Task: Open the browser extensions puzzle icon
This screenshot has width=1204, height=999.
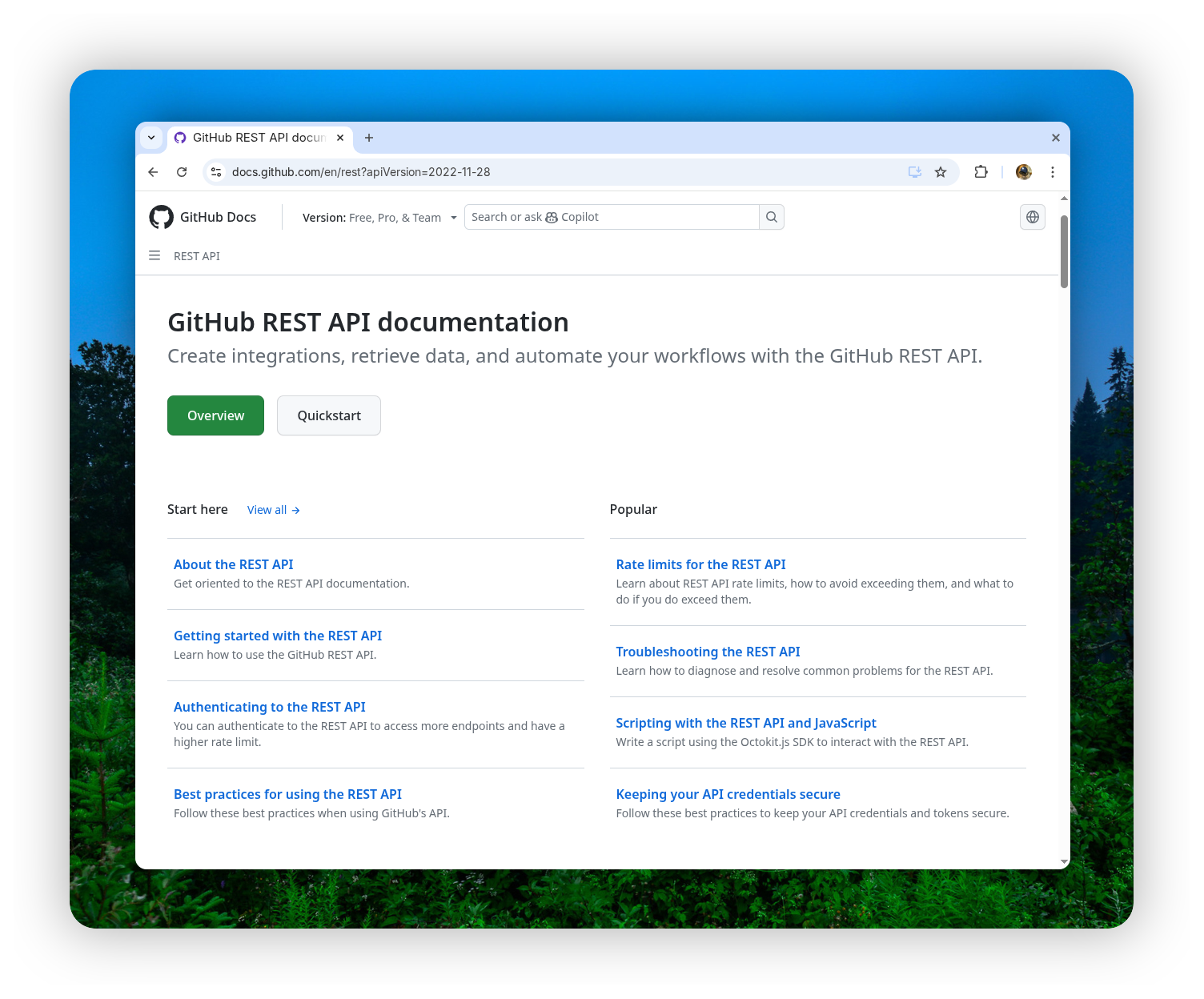Action: [981, 172]
